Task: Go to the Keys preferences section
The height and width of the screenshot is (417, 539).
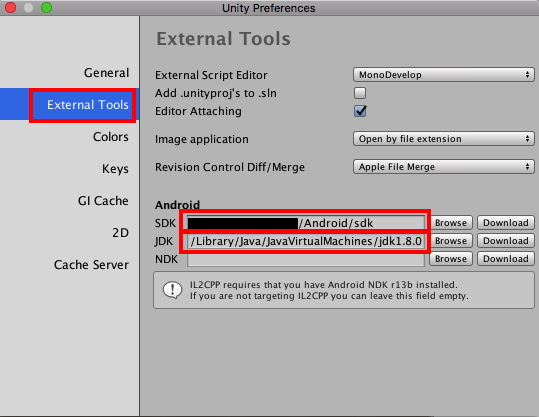Action: click(115, 169)
